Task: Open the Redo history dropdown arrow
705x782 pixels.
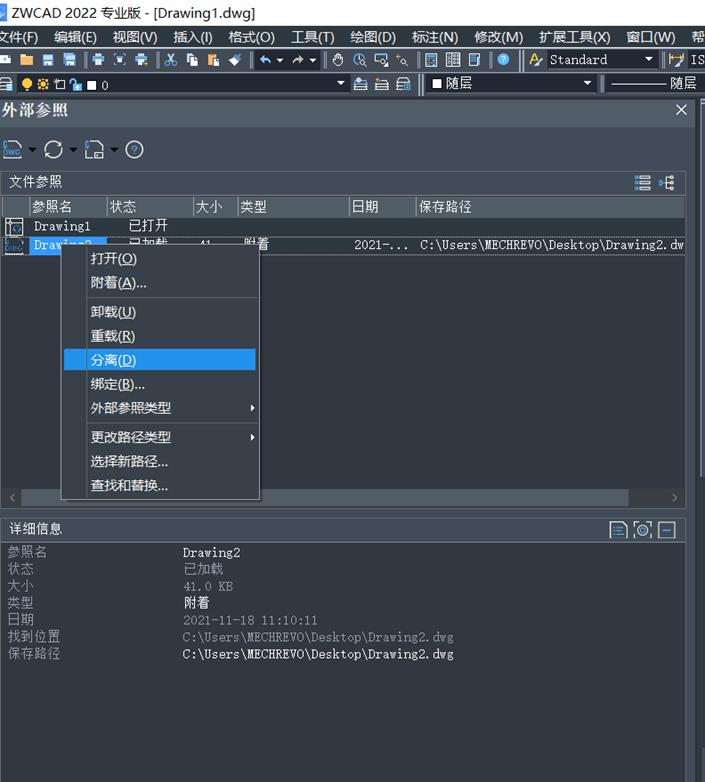Action: [x=313, y=60]
